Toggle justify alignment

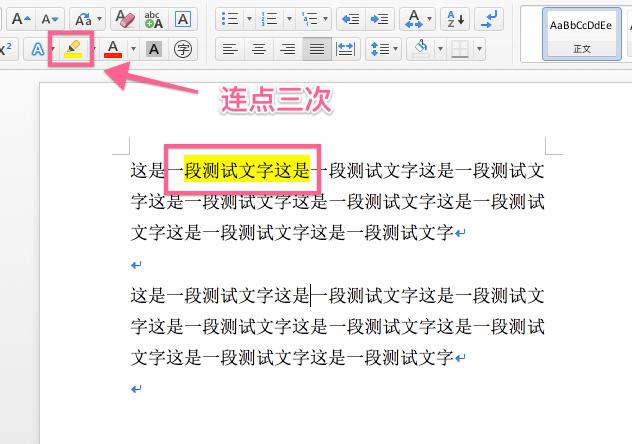(317, 49)
